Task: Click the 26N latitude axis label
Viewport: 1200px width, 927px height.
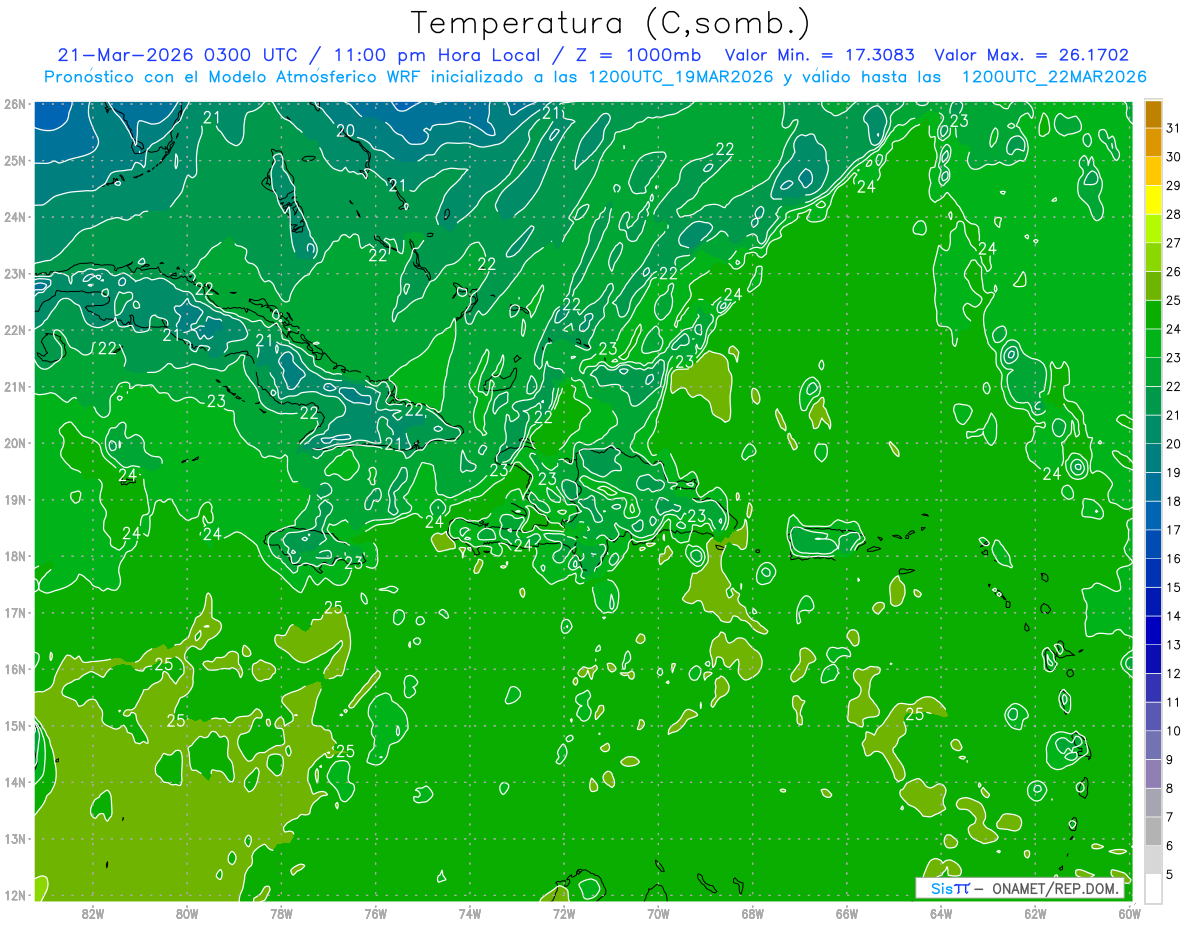Action: 15,104
